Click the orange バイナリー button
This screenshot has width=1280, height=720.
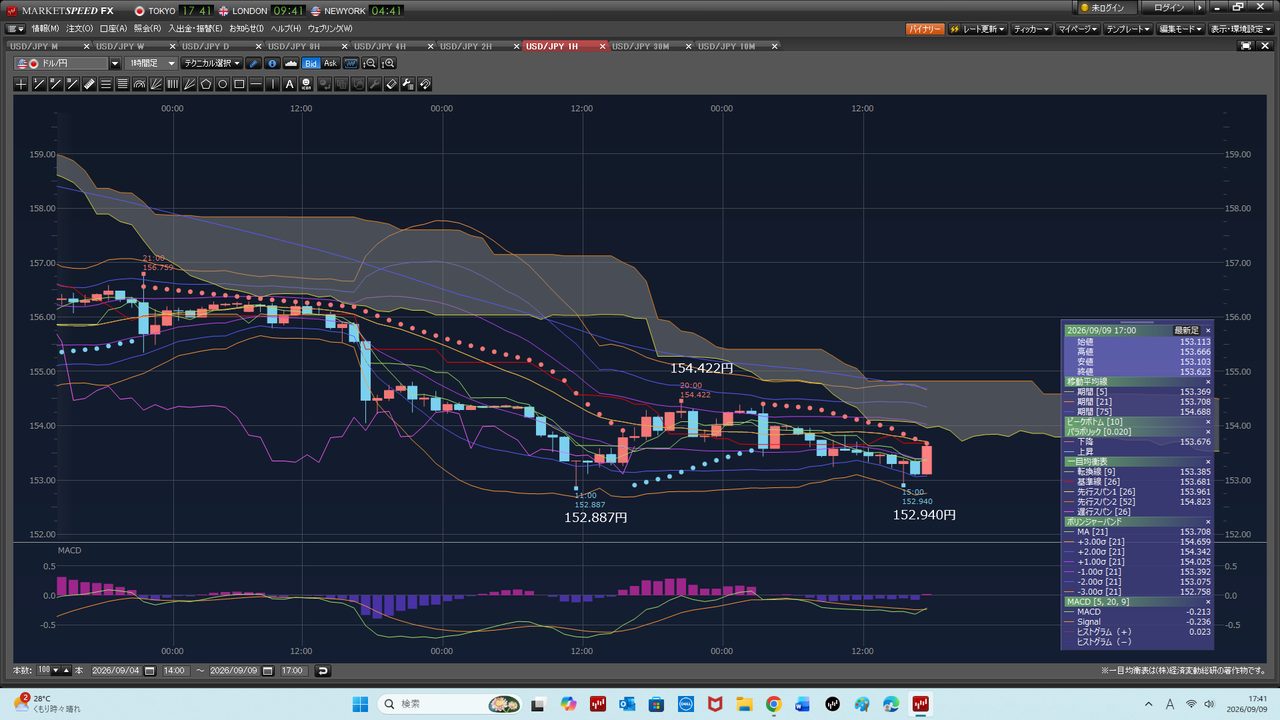(925, 30)
